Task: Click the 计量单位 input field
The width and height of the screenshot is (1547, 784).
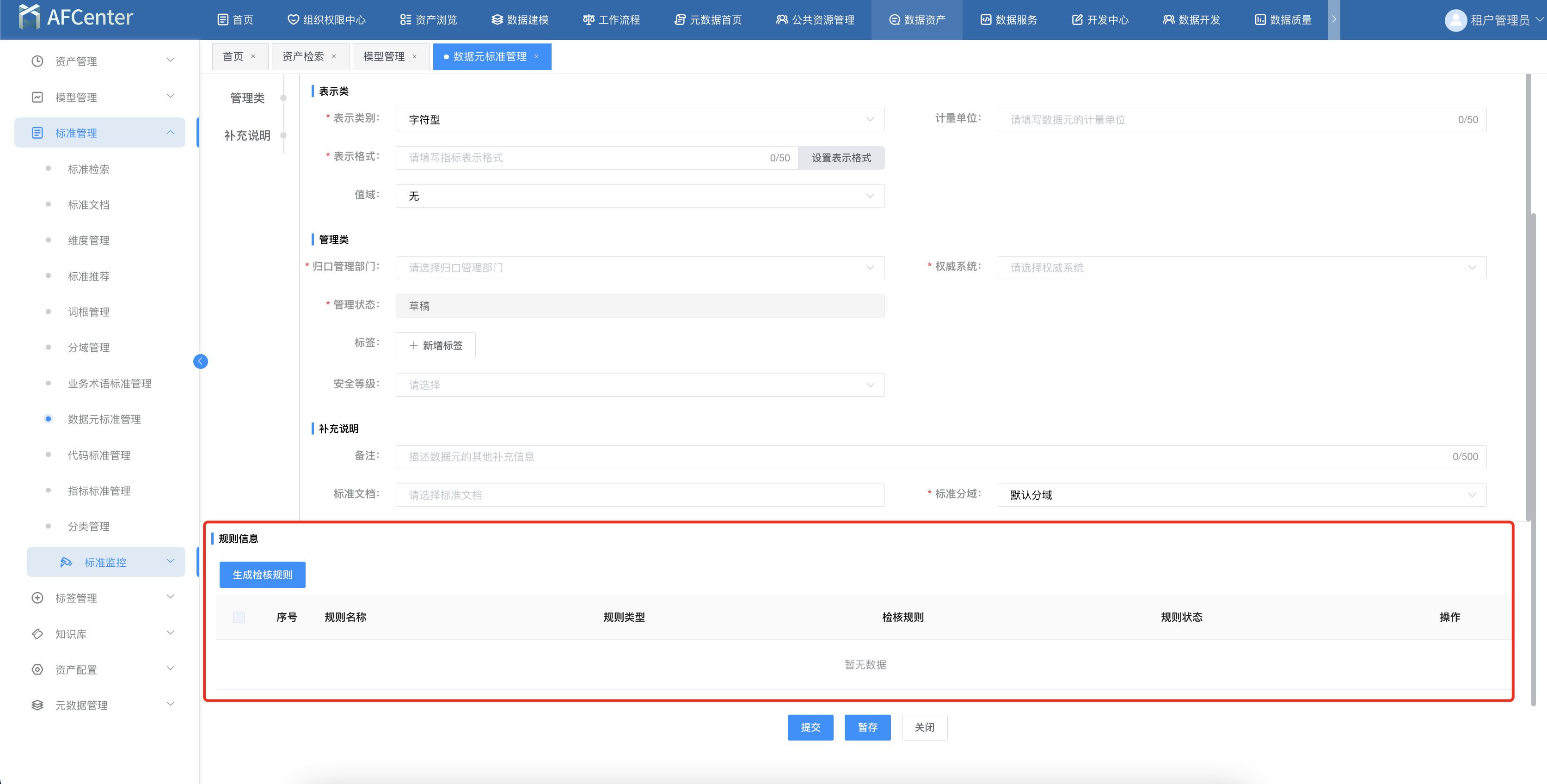Action: 1241,119
